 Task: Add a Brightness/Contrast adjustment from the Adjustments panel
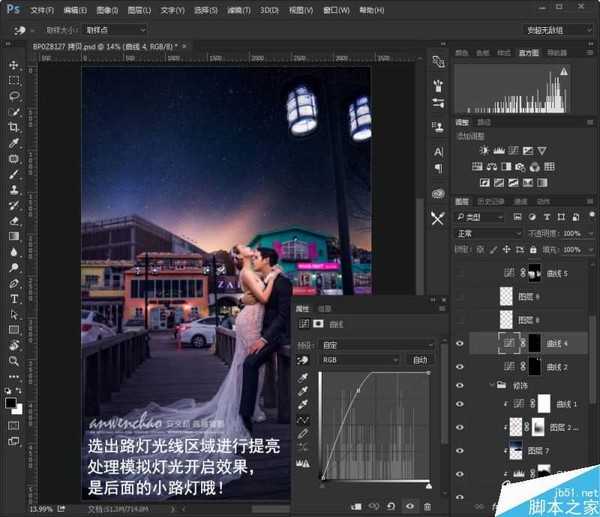tap(485, 150)
